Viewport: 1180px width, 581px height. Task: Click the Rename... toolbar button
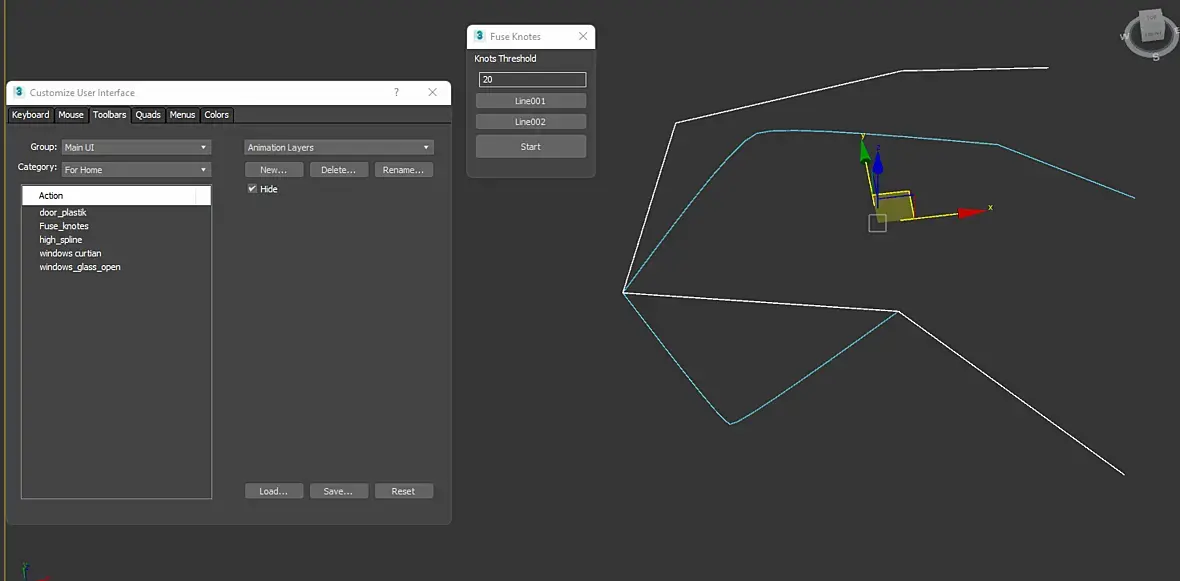(403, 169)
